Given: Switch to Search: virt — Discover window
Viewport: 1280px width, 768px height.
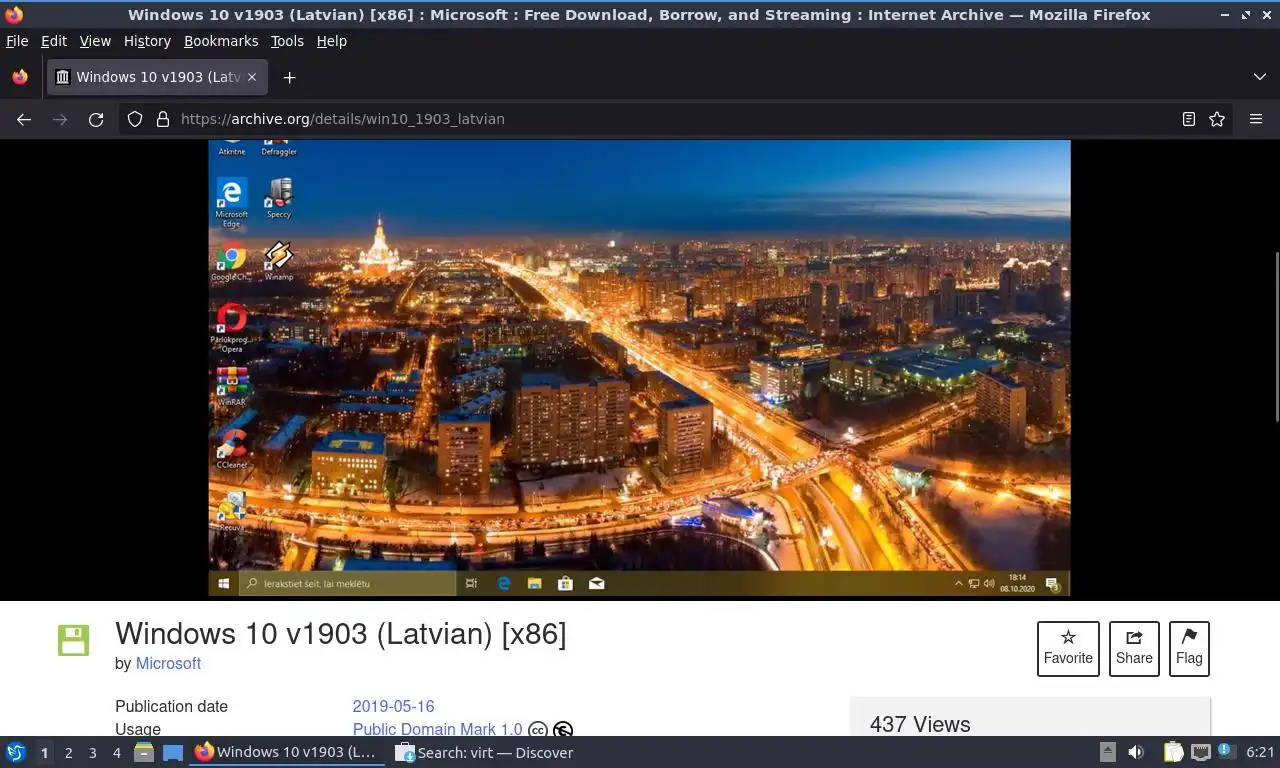Looking at the screenshot, I should click(484, 752).
